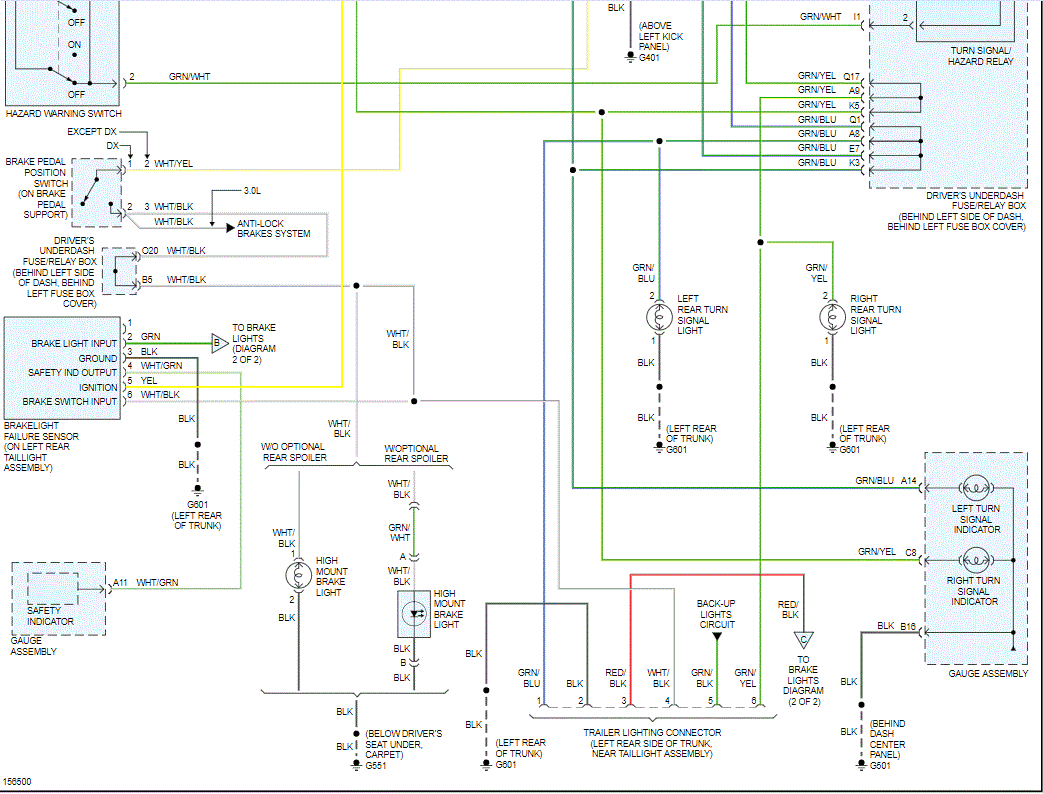Click the Below Driver's Seat Under Carpet label
The image size is (1043, 794).
click(x=403, y=744)
